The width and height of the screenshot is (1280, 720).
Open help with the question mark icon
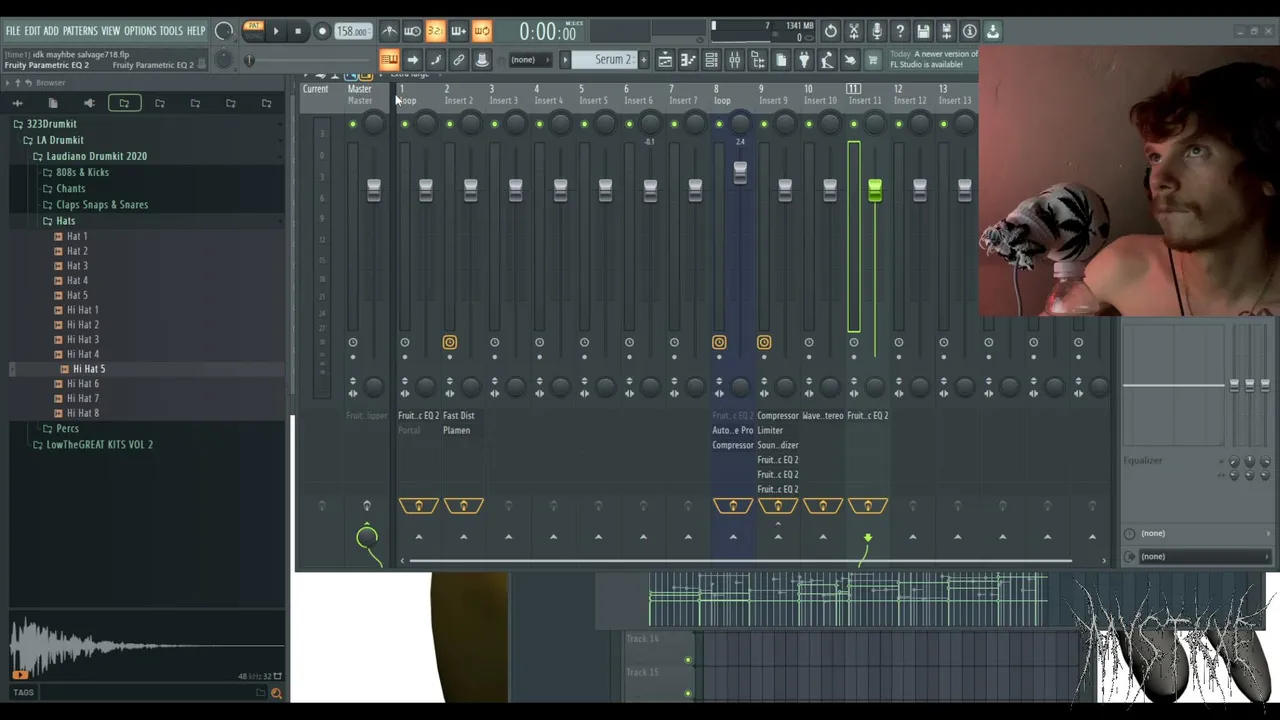click(900, 31)
